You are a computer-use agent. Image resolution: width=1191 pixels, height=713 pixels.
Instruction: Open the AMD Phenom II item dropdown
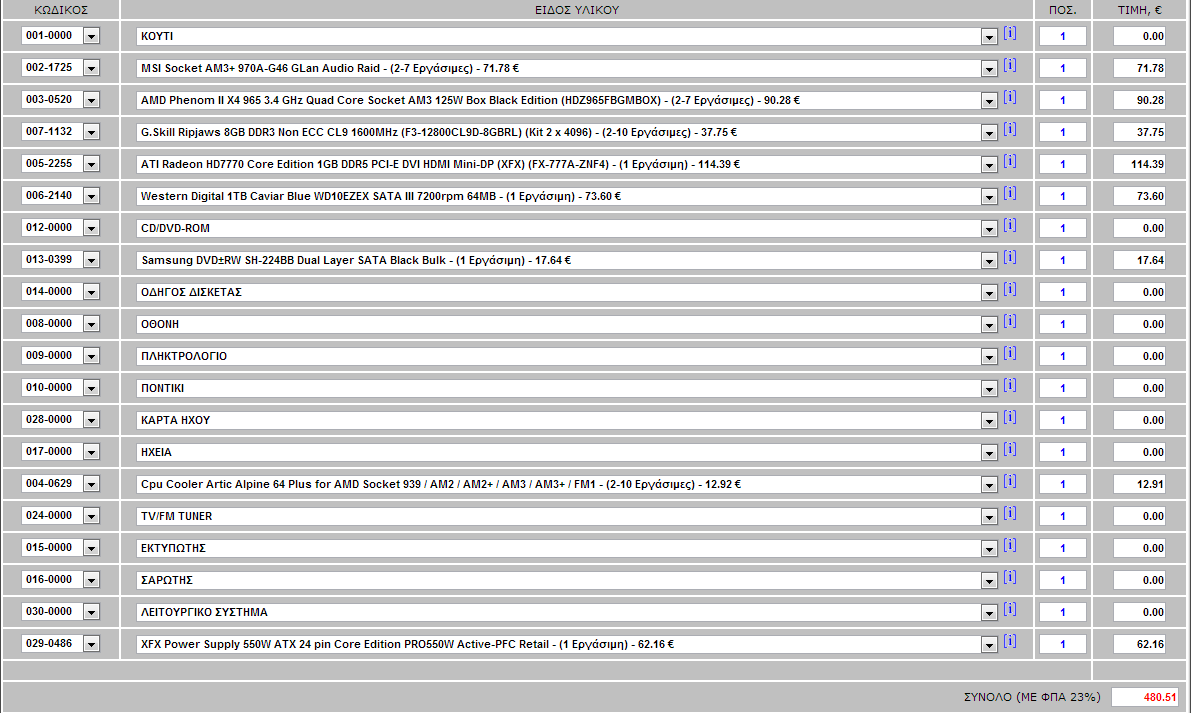click(x=989, y=101)
